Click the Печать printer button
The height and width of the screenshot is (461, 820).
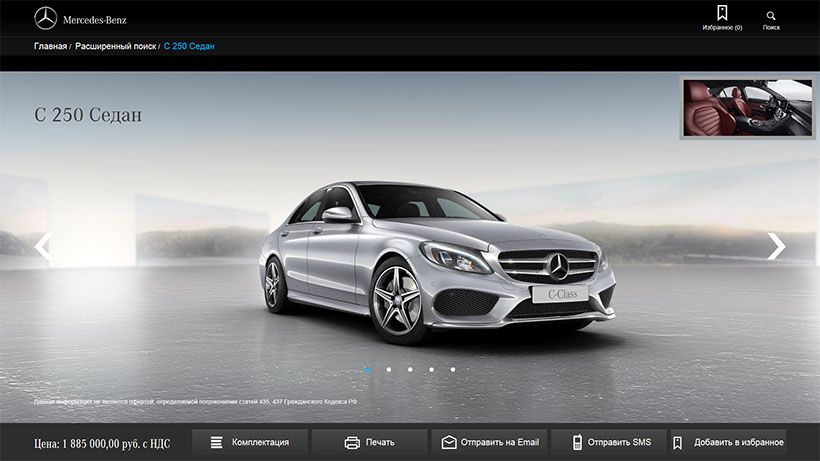(368, 442)
